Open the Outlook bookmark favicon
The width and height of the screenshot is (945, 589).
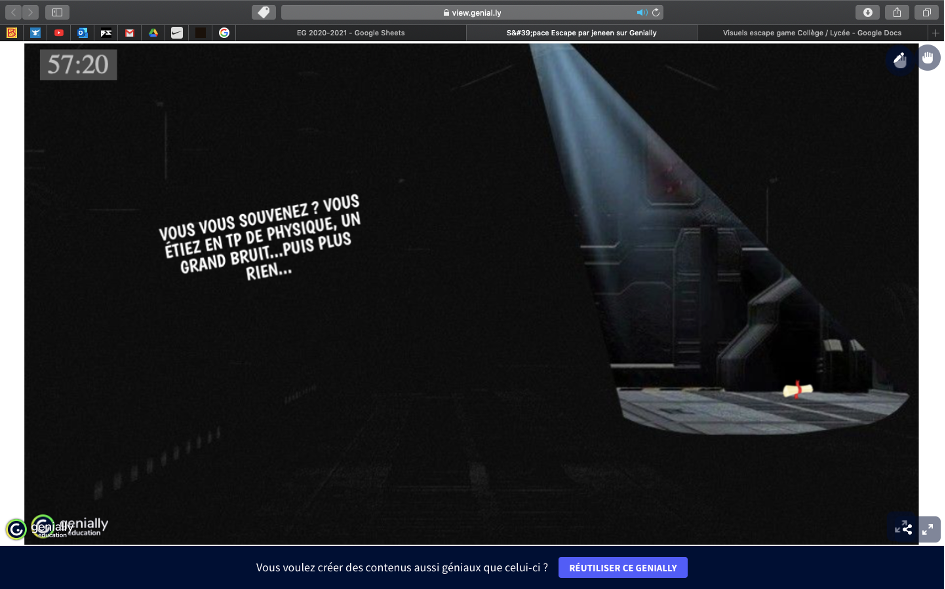[x=82, y=33]
